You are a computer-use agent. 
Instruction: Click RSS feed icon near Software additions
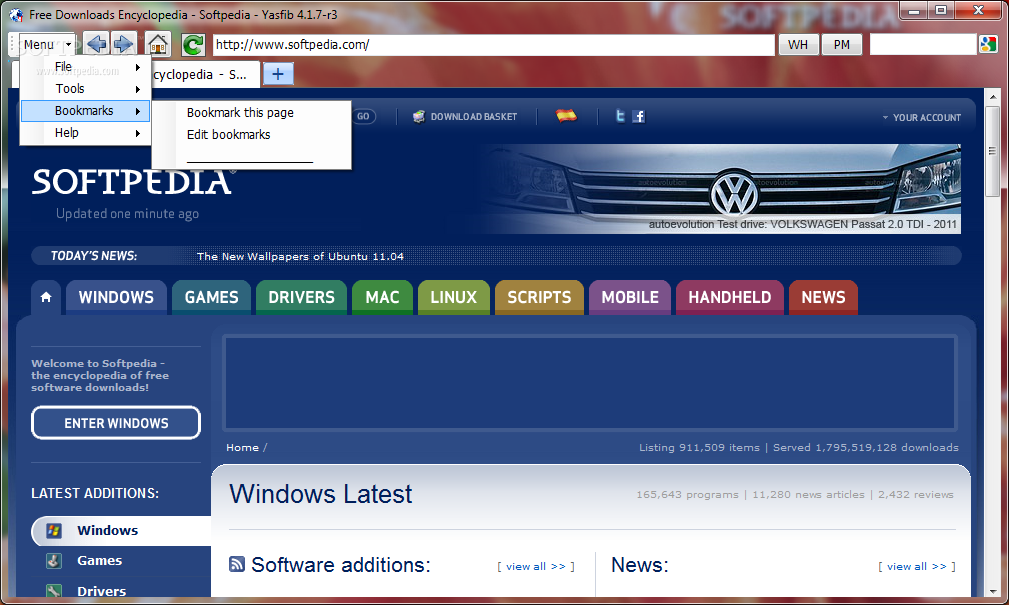(x=237, y=564)
